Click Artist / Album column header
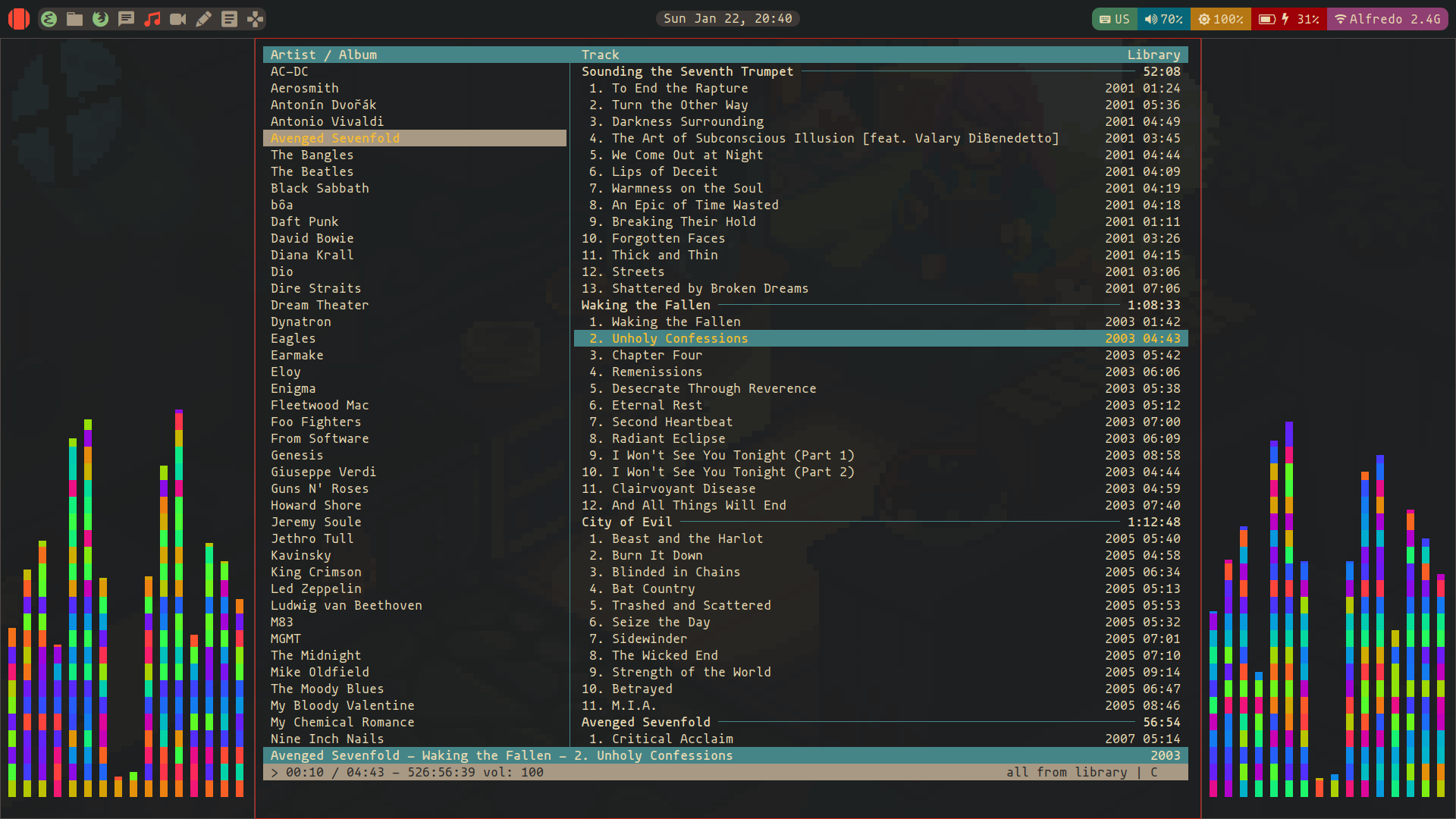1456x819 pixels. point(323,54)
